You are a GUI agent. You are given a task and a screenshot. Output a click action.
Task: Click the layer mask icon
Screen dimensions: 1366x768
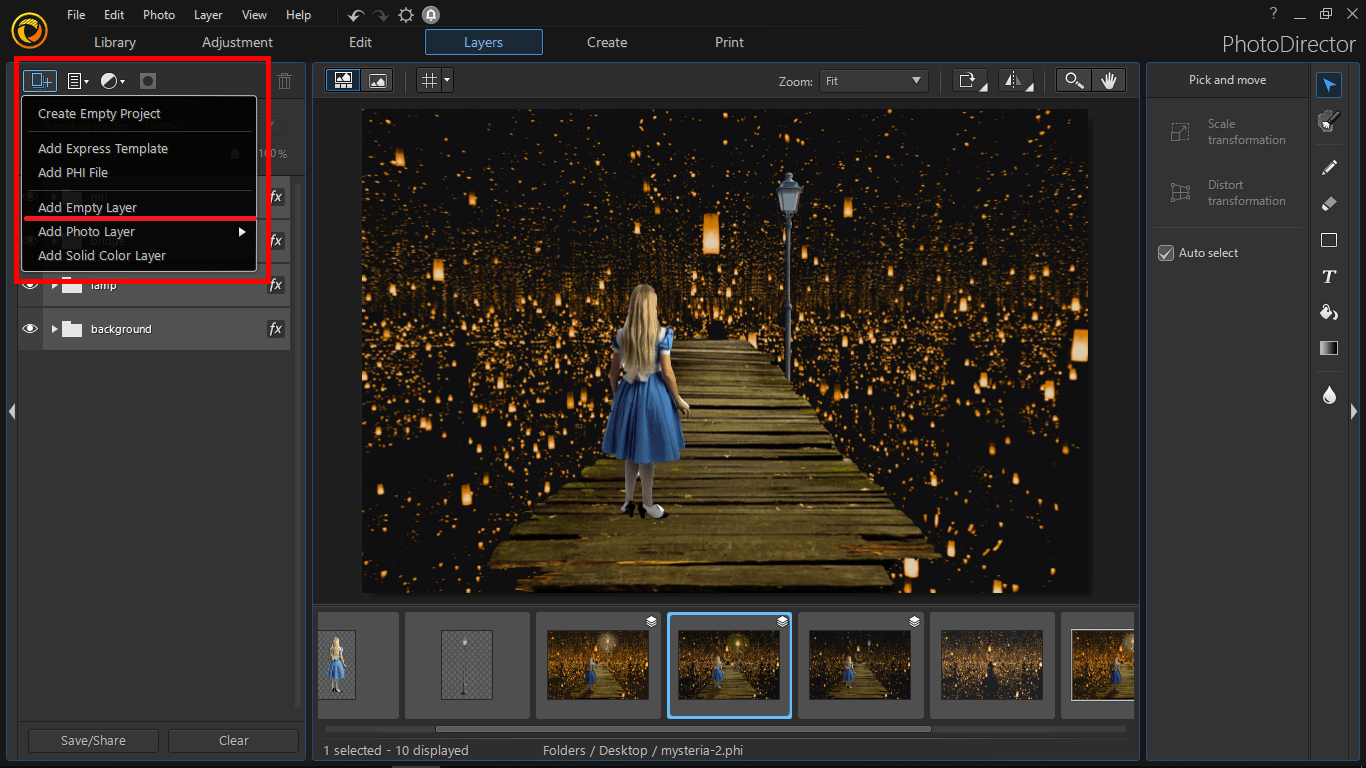(148, 81)
